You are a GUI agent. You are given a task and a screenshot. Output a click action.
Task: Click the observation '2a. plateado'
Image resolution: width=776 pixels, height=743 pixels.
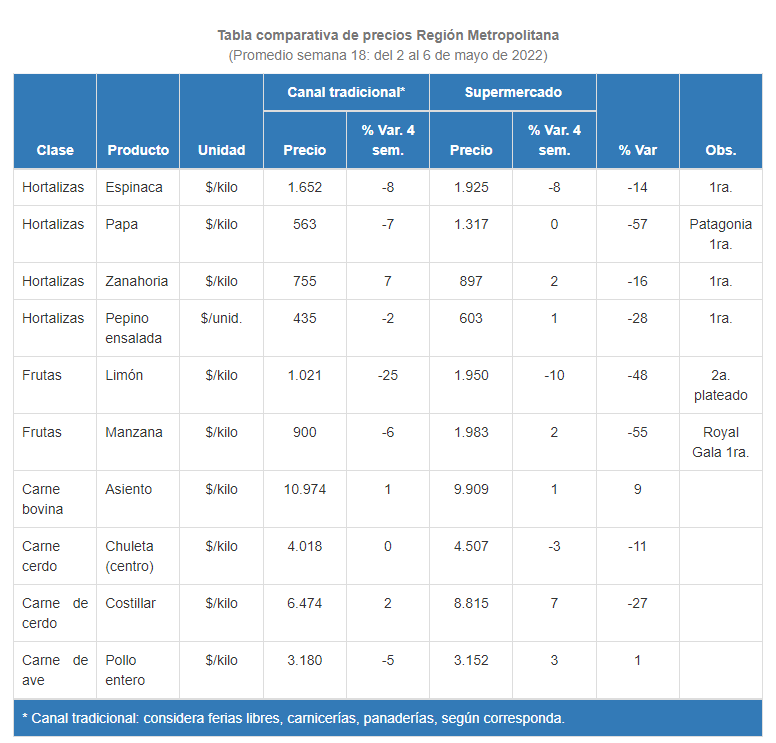(721, 385)
